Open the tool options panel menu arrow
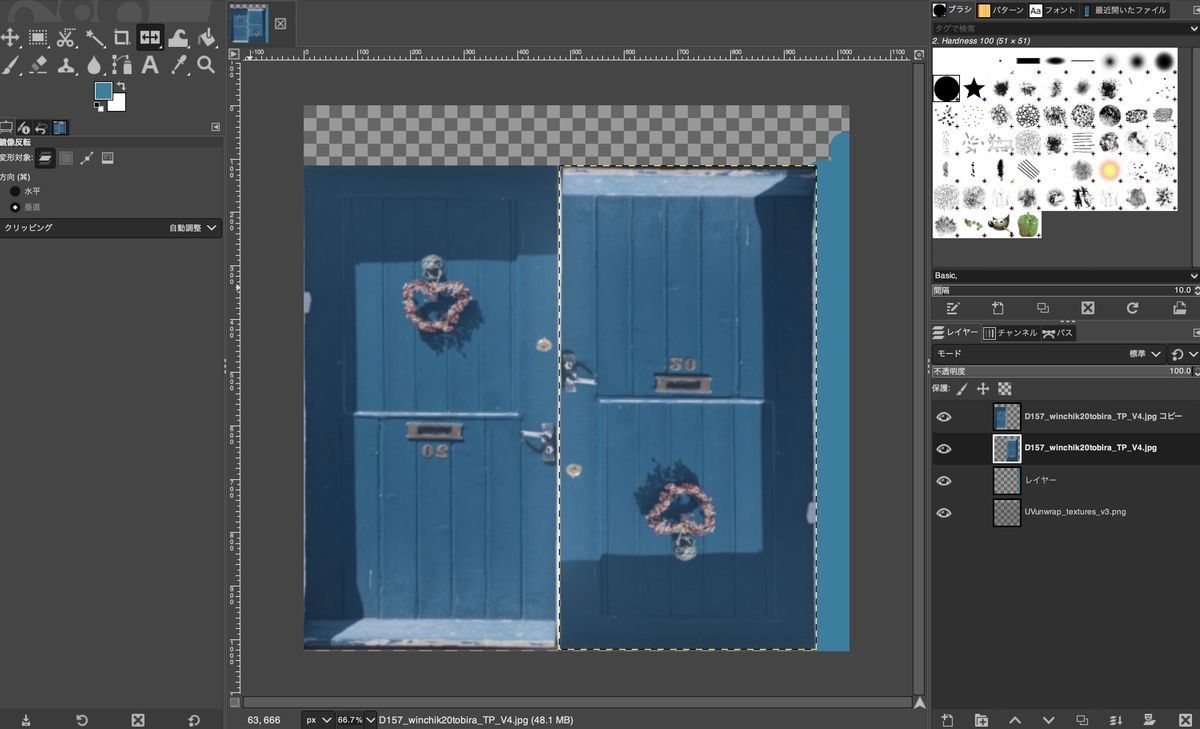1200x729 pixels. (x=215, y=127)
